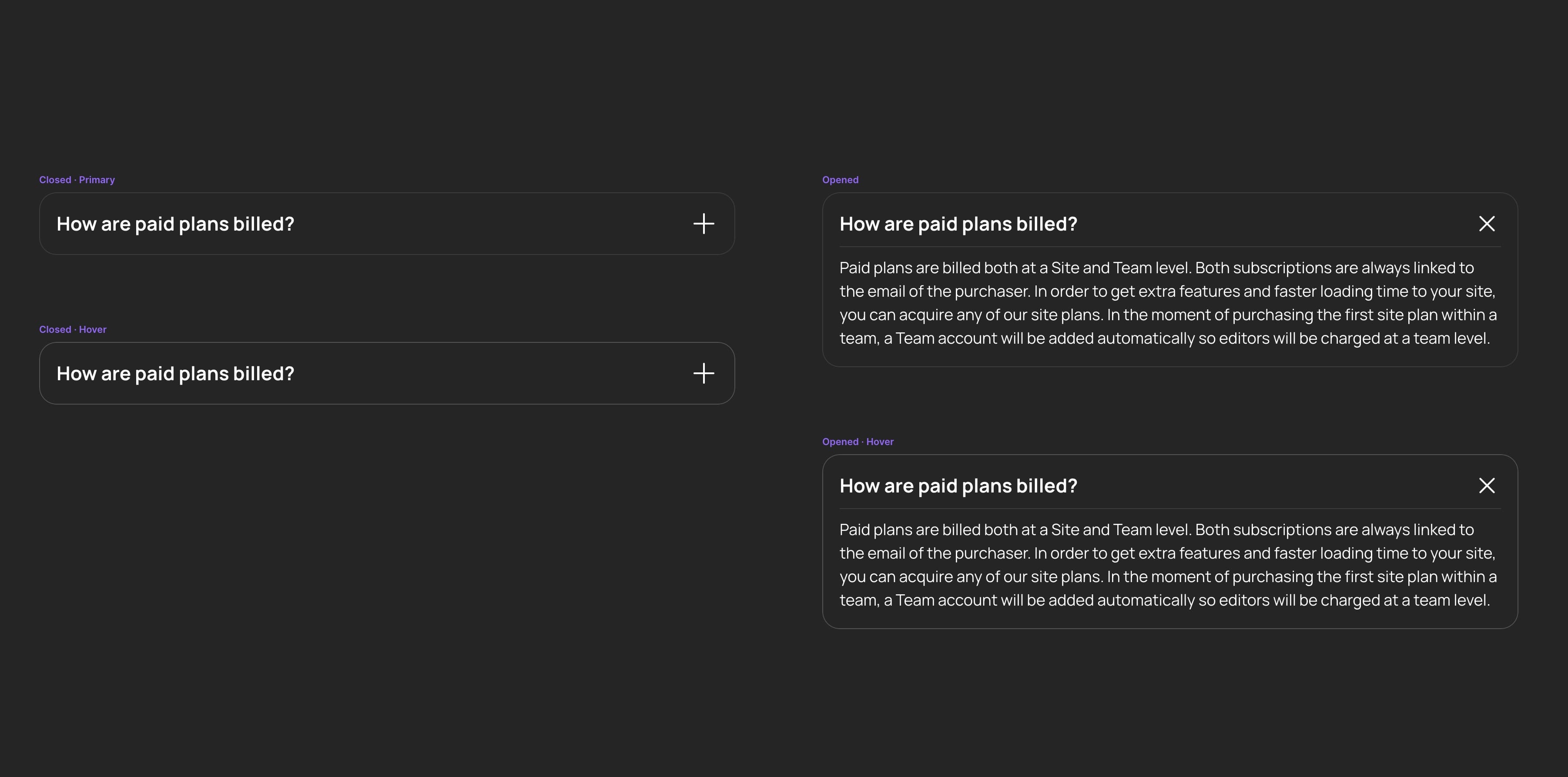Toggle the Closed Hover accordion state

pos(386,373)
